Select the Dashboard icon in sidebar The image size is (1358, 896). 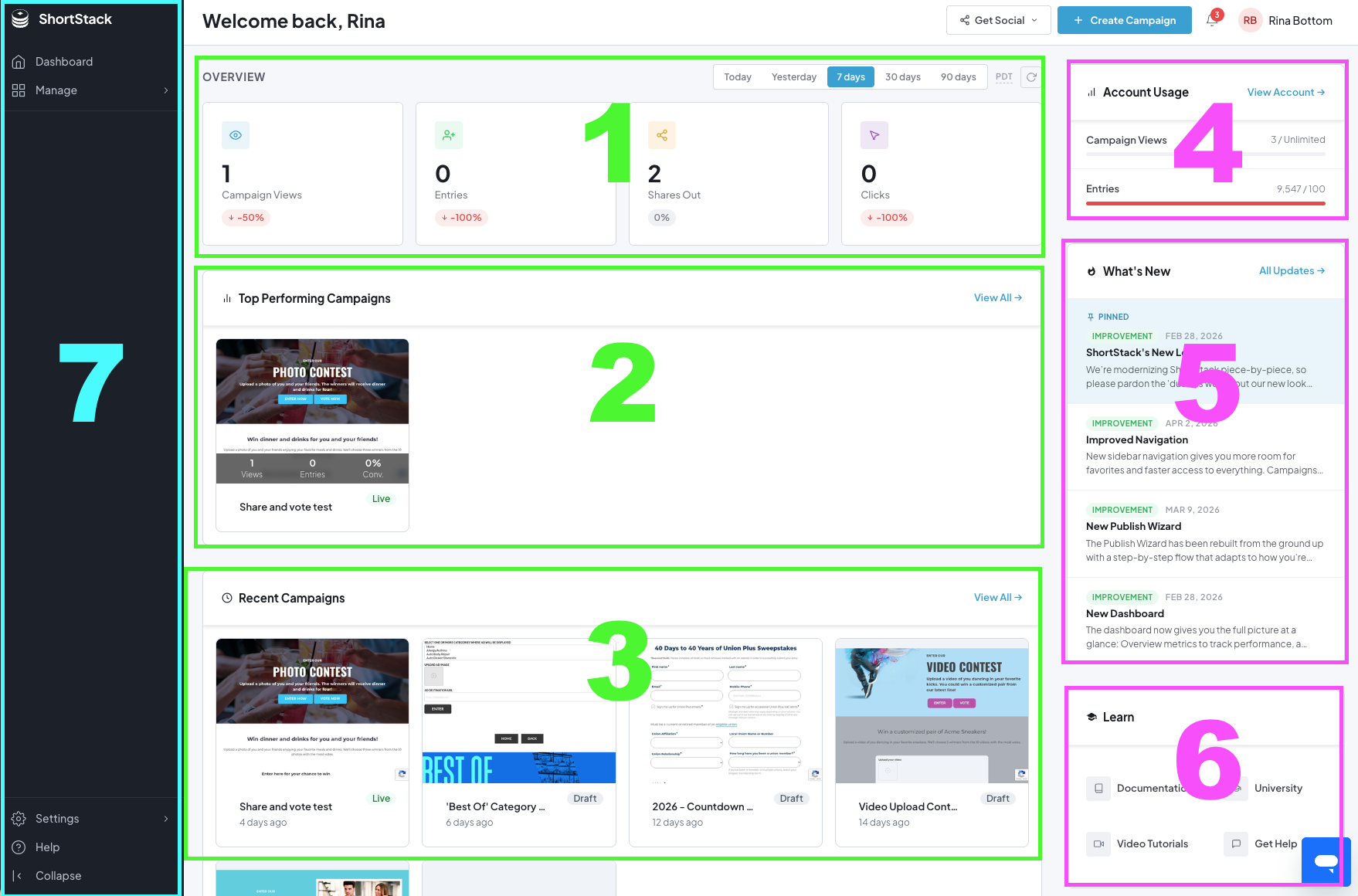(19, 61)
